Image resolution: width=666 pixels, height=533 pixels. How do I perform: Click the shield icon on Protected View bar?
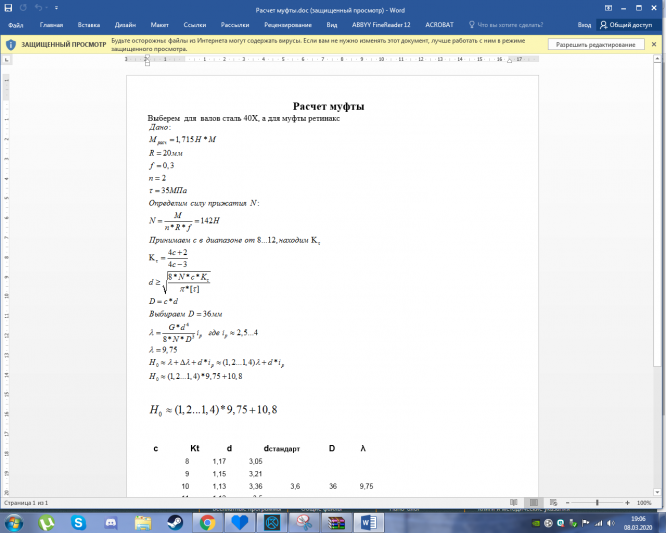coord(11,45)
